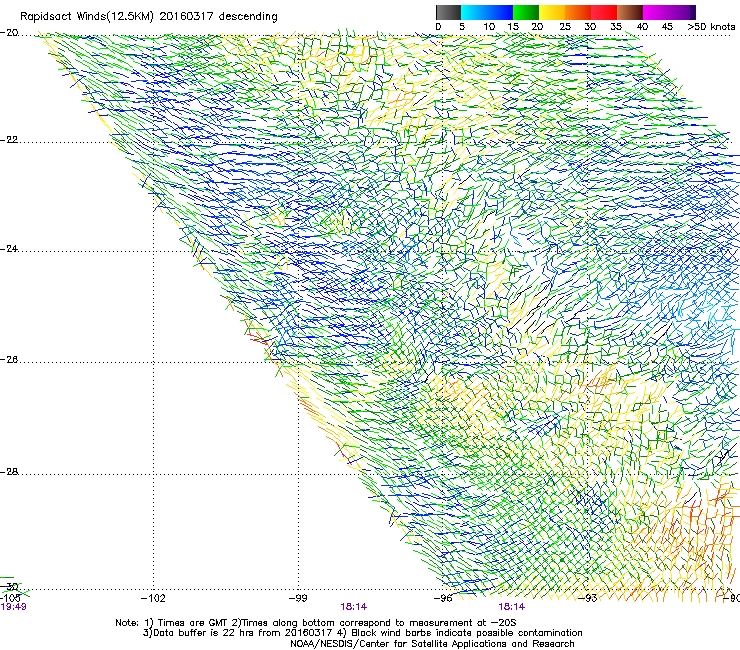Click the yellow 20-25 knots legend segment

point(552,12)
